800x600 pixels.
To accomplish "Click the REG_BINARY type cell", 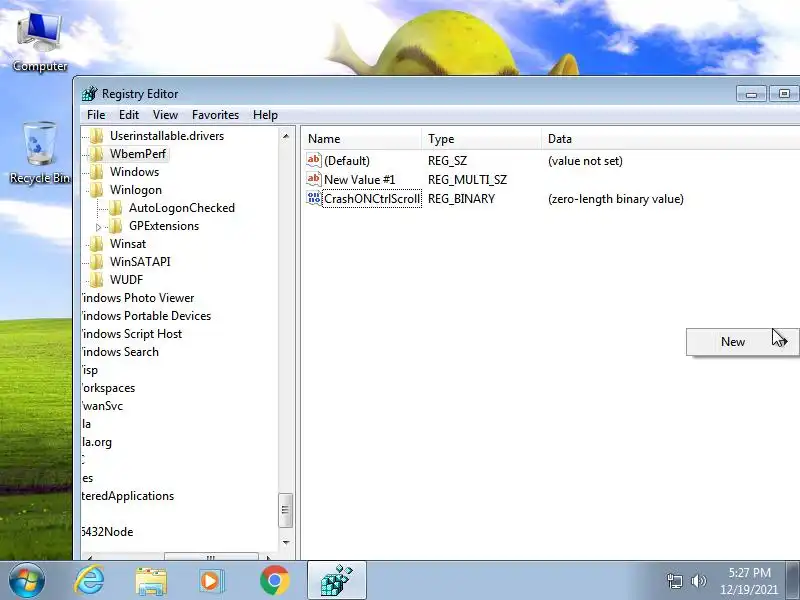I will 461,199.
